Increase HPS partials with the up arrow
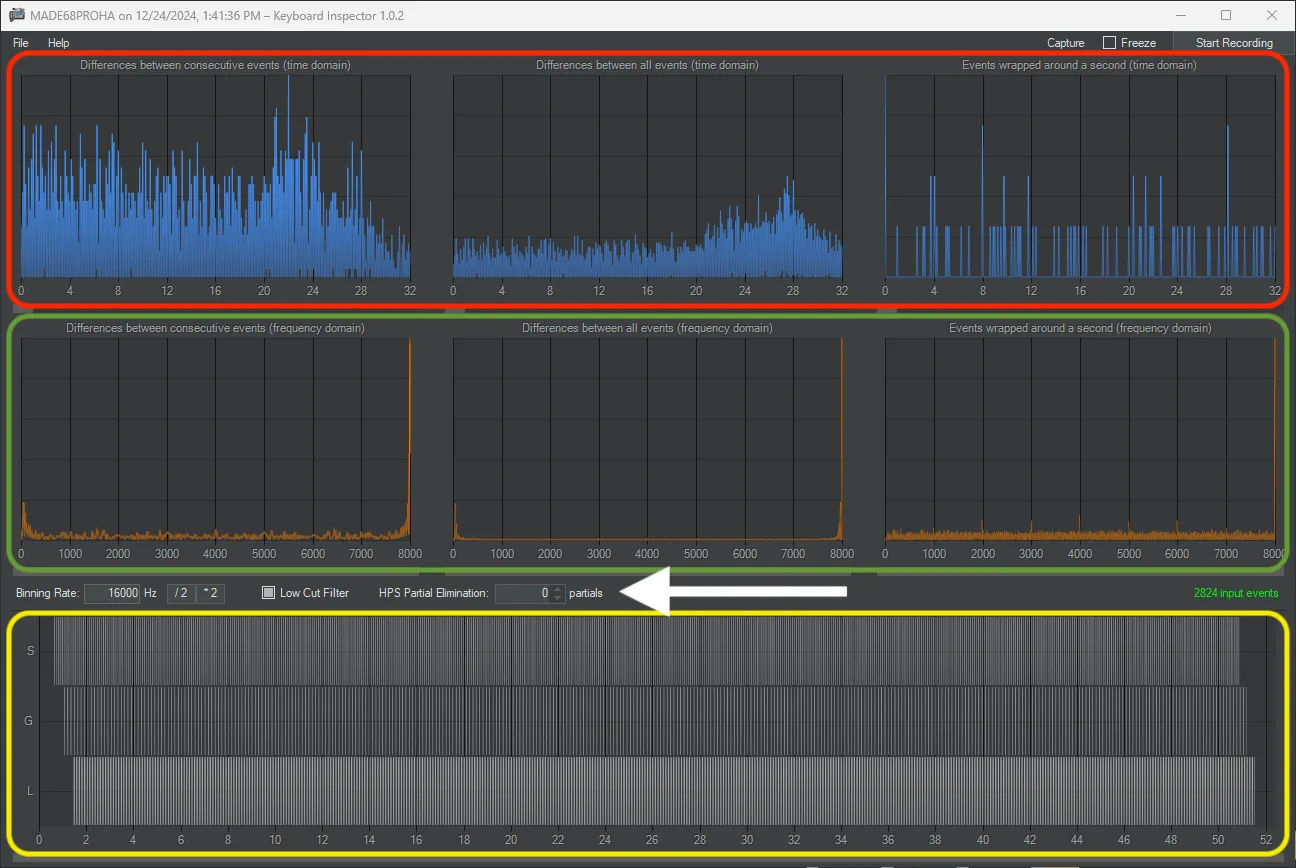The height and width of the screenshot is (868, 1296). pos(559,589)
